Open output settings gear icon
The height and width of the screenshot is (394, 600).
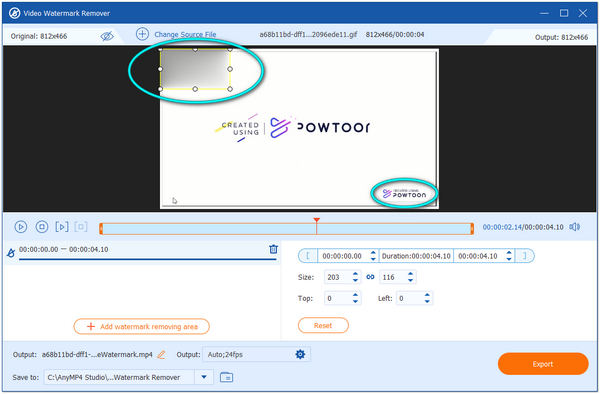click(x=300, y=354)
